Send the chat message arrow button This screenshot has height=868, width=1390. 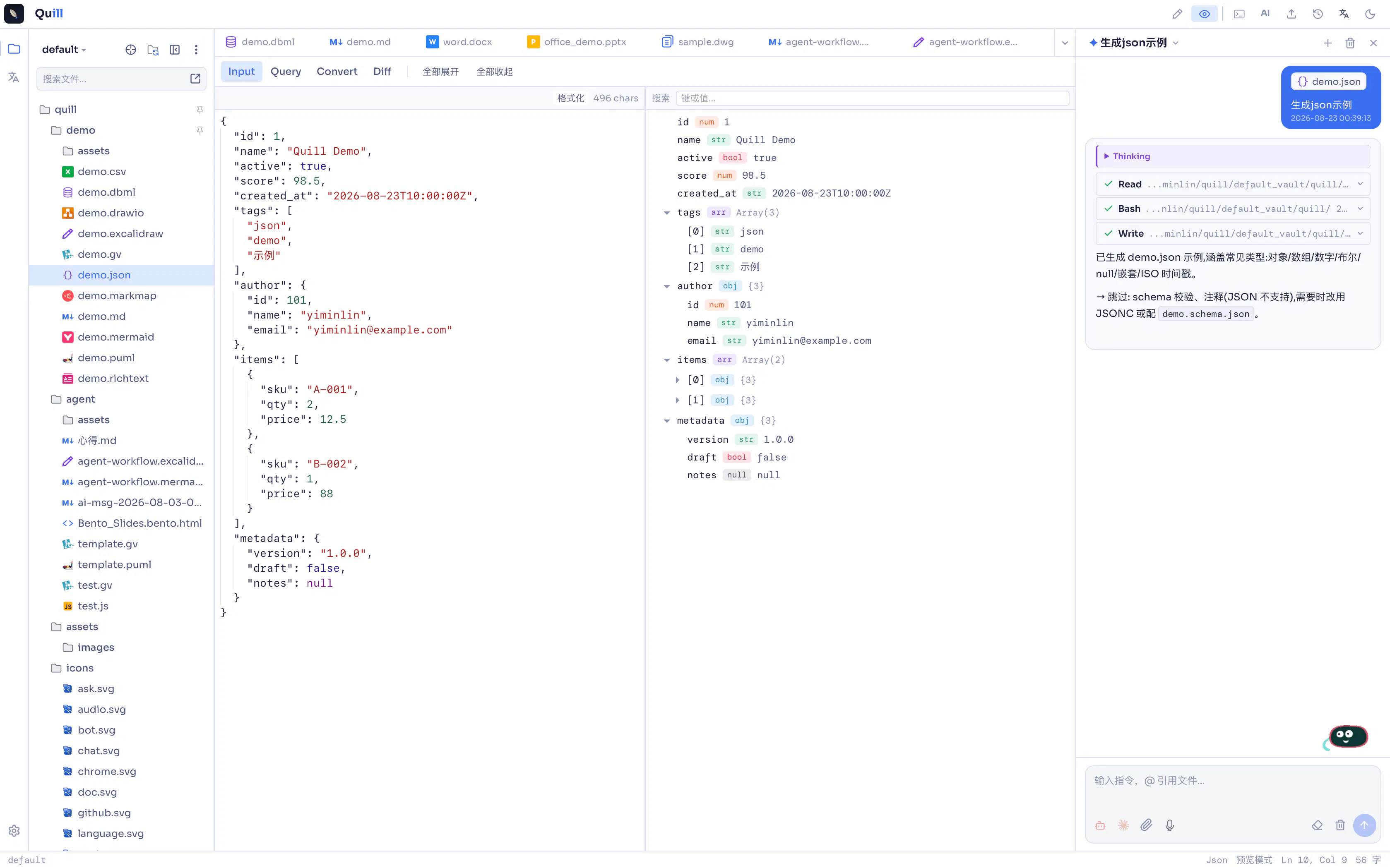pyautogui.click(x=1364, y=825)
